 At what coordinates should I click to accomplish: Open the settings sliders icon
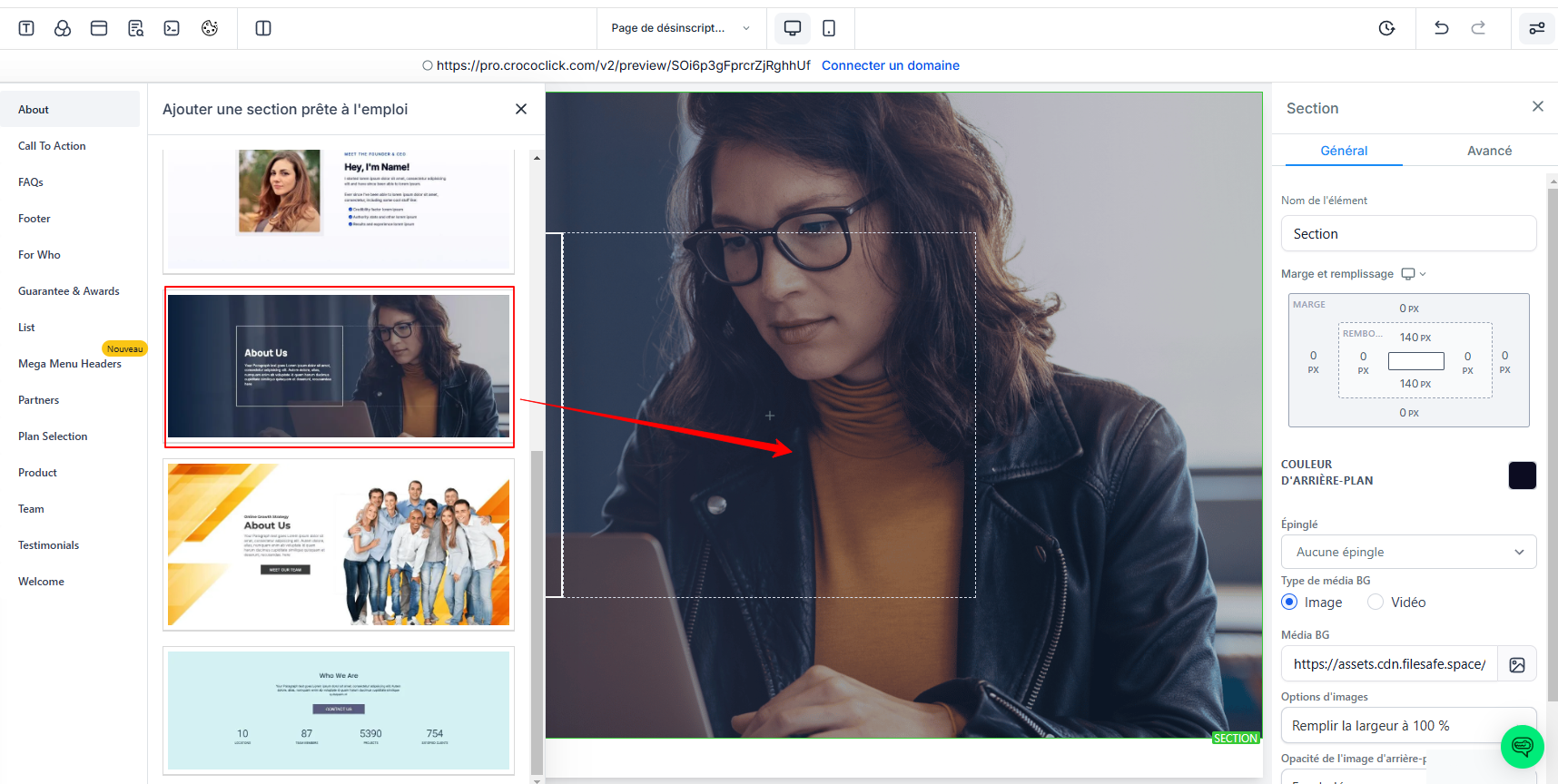pyautogui.click(x=1537, y=28)
